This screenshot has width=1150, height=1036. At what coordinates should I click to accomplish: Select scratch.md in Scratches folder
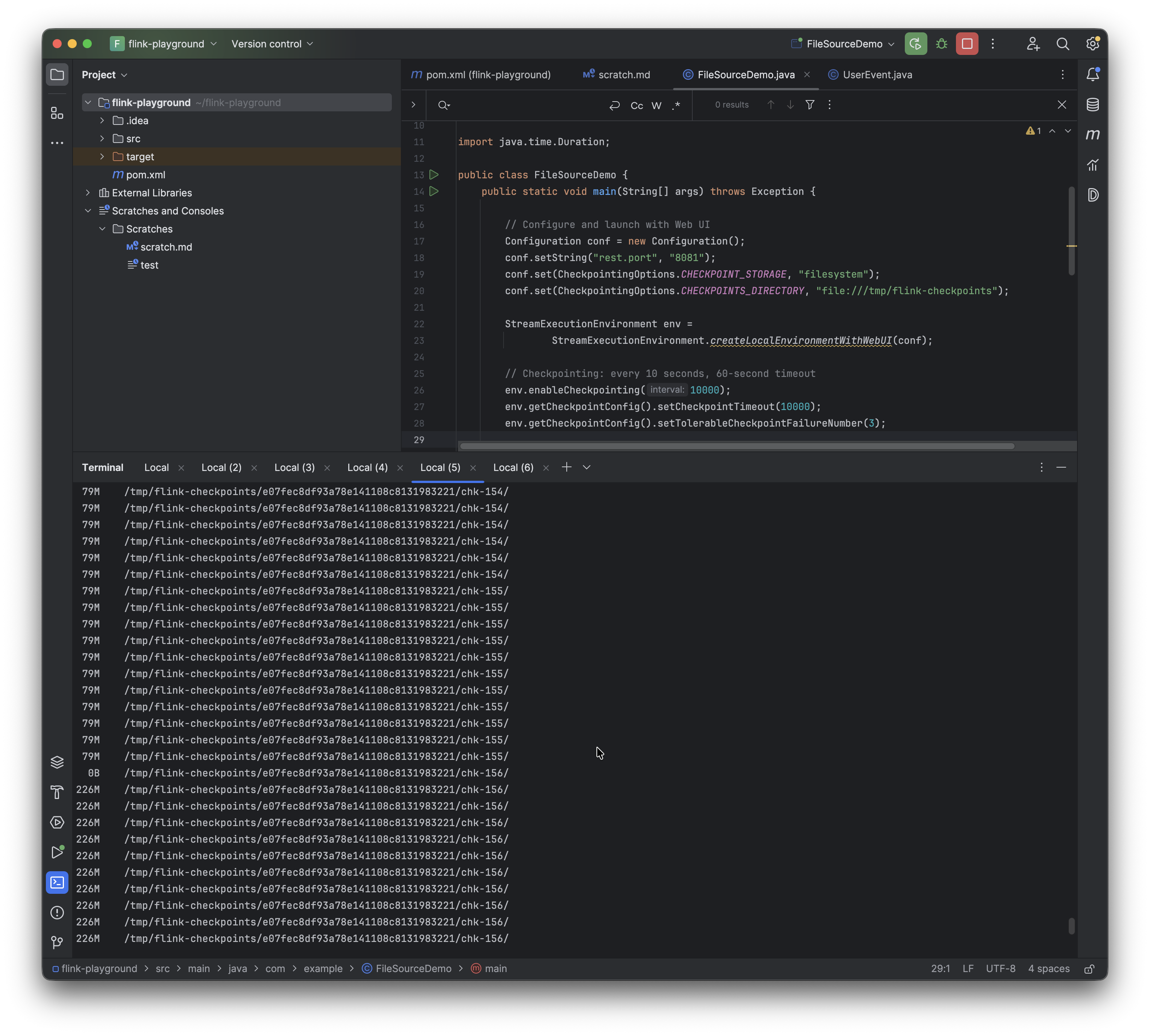click(165, 247)
